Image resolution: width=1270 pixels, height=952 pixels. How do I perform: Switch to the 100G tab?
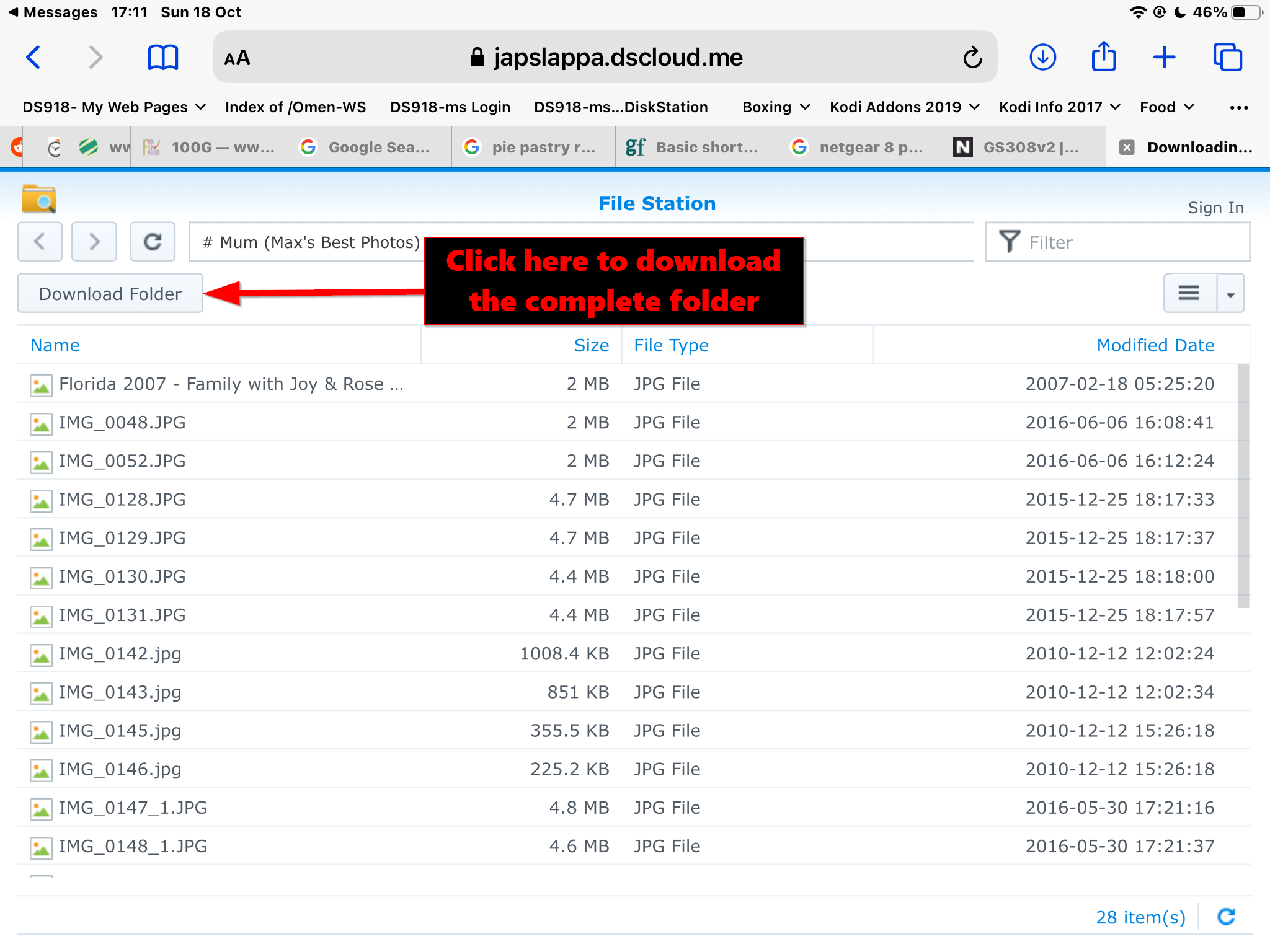[210, 148]
